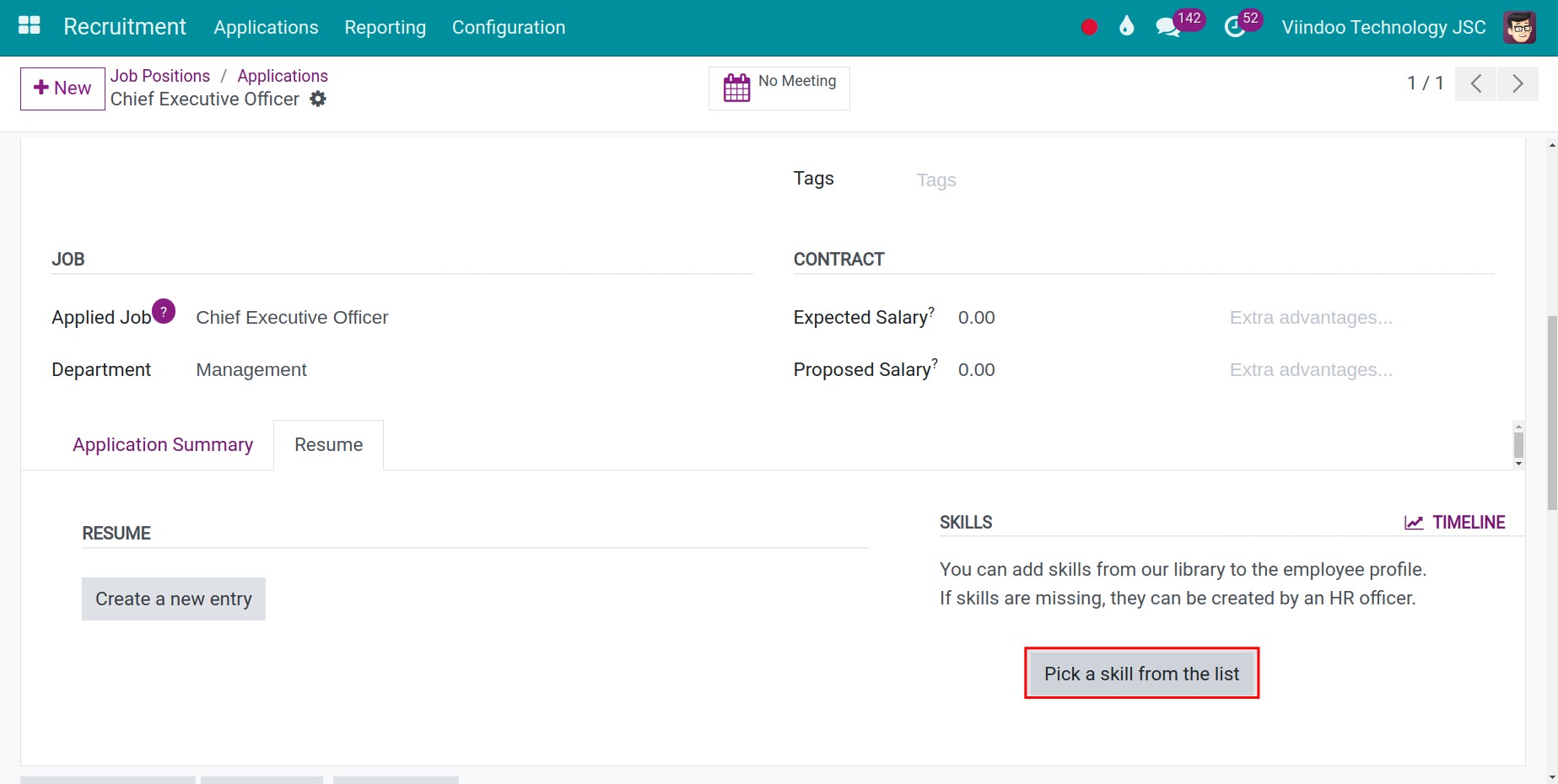The height and width of the screenshot is (784, 1558).
Task: Switch company Viindoo Technology JSC
Action: click(1383, 27)
